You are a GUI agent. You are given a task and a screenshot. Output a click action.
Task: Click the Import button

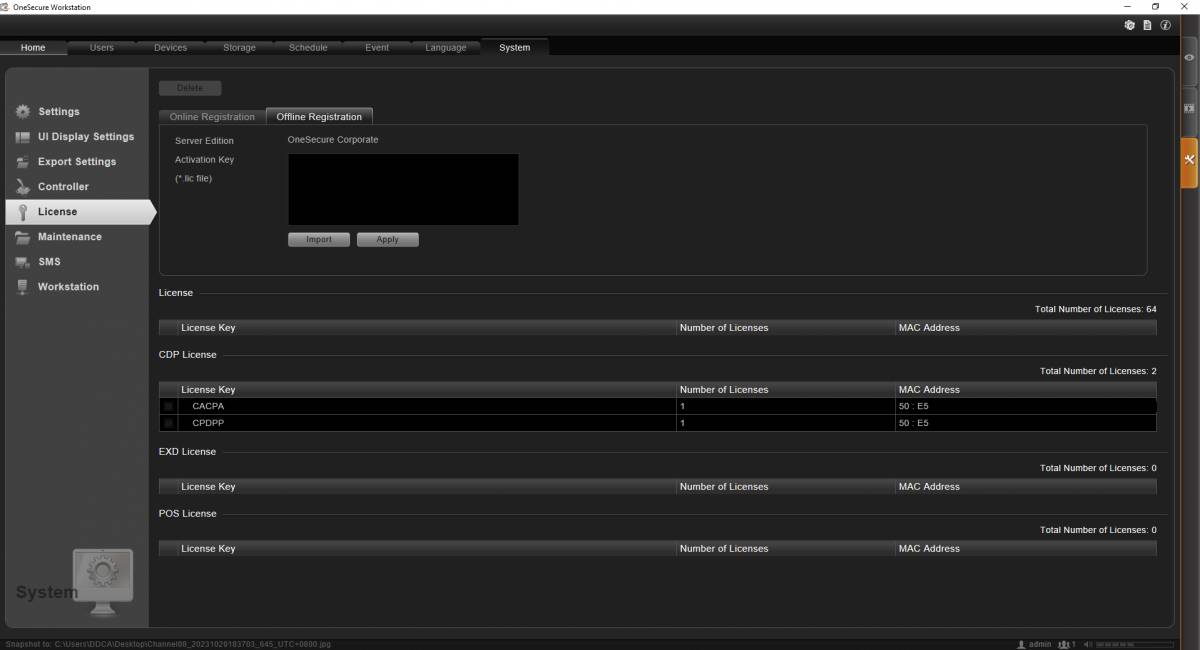pos(318,239)
